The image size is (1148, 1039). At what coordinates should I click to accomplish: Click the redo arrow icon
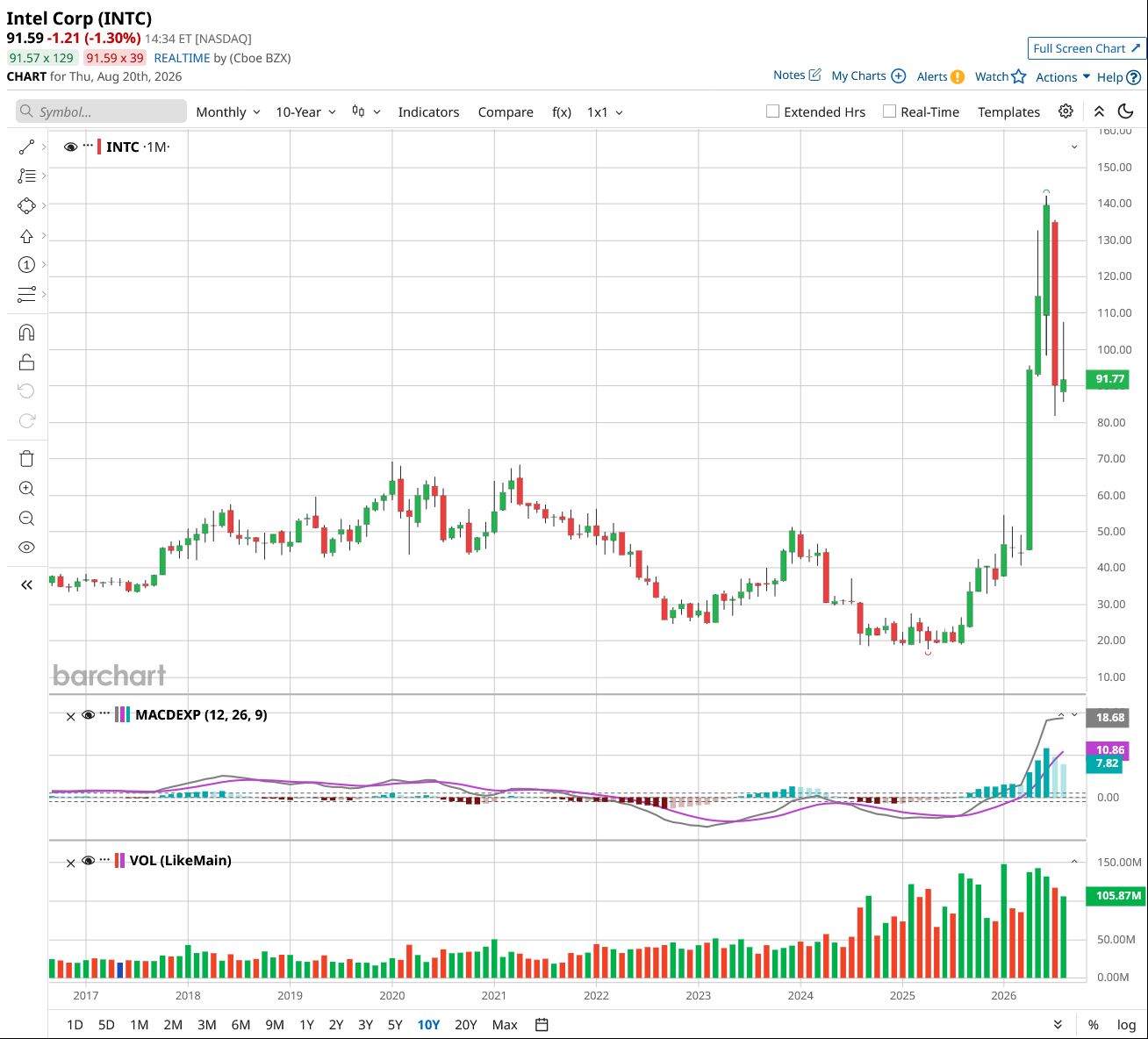(x=26, y=420)
